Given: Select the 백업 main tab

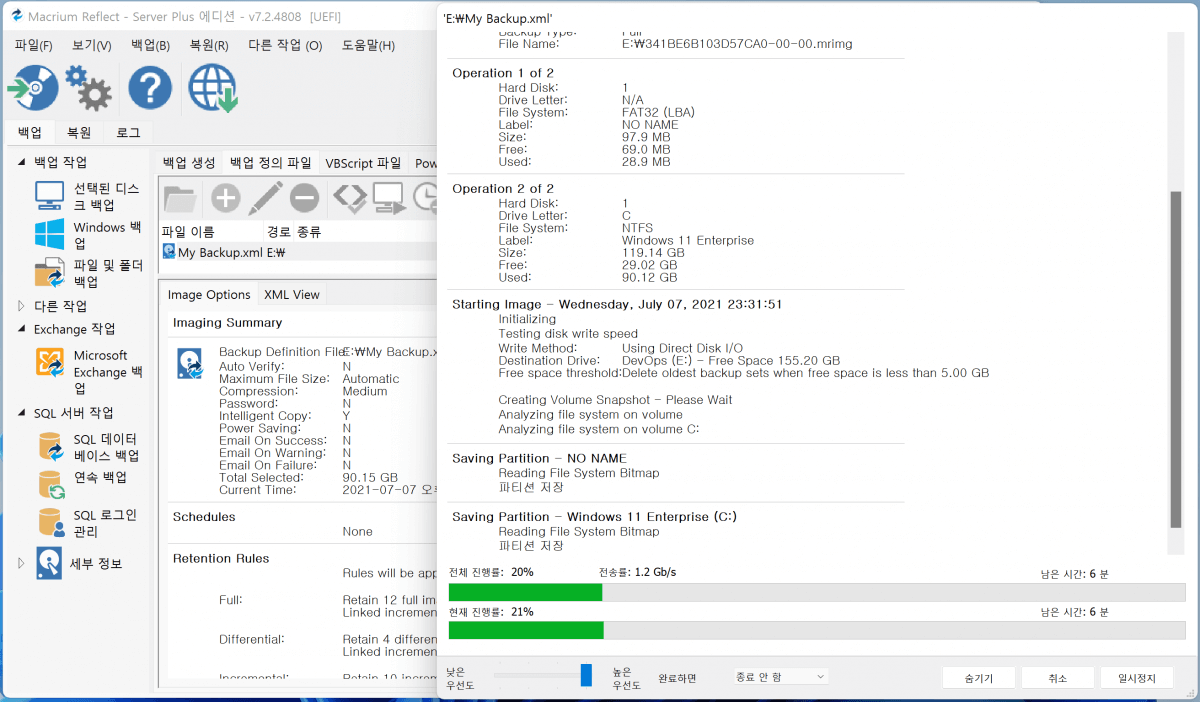Looking at the screenshot, I should click(30, 132).
